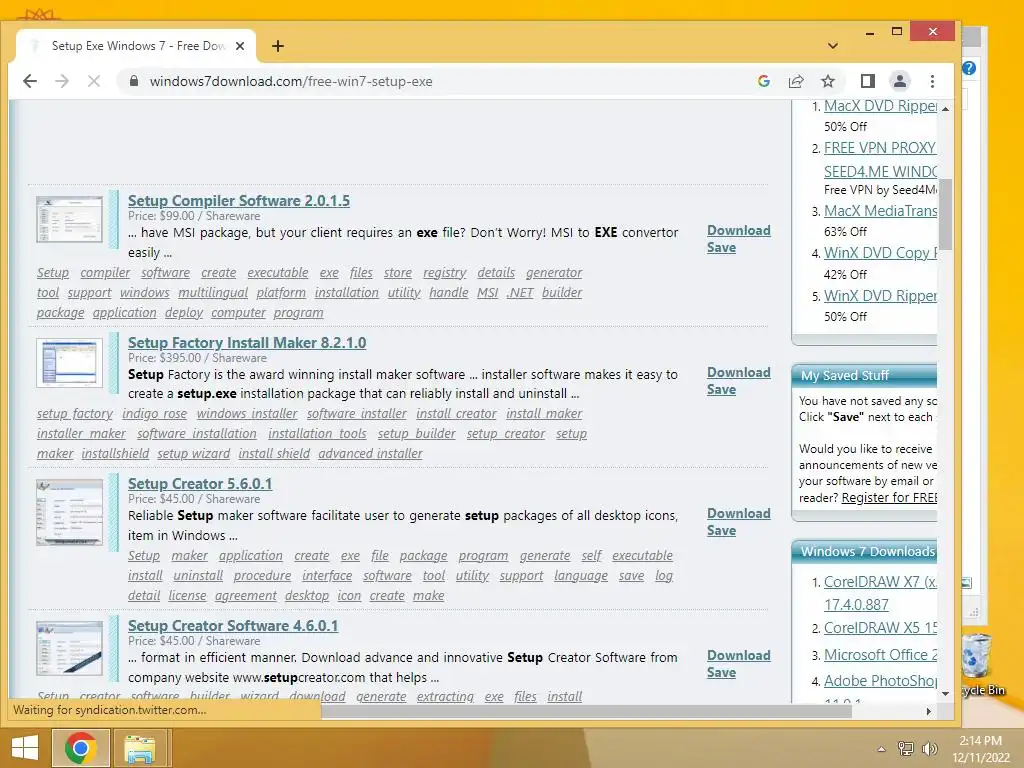Viewport: 1024px width, 768px height.
Task: Click vertical scrollbar down arrow
Action: coord(945,694)
